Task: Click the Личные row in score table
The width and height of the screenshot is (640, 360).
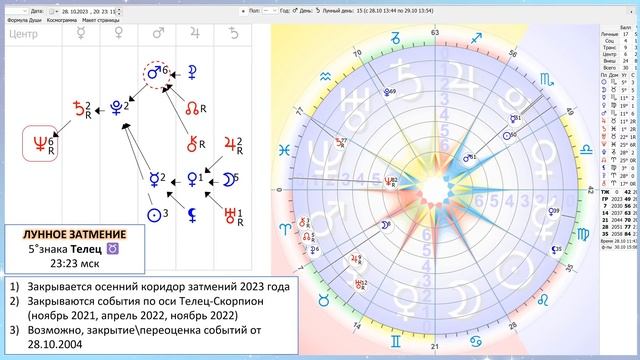Action: point(620,34)
